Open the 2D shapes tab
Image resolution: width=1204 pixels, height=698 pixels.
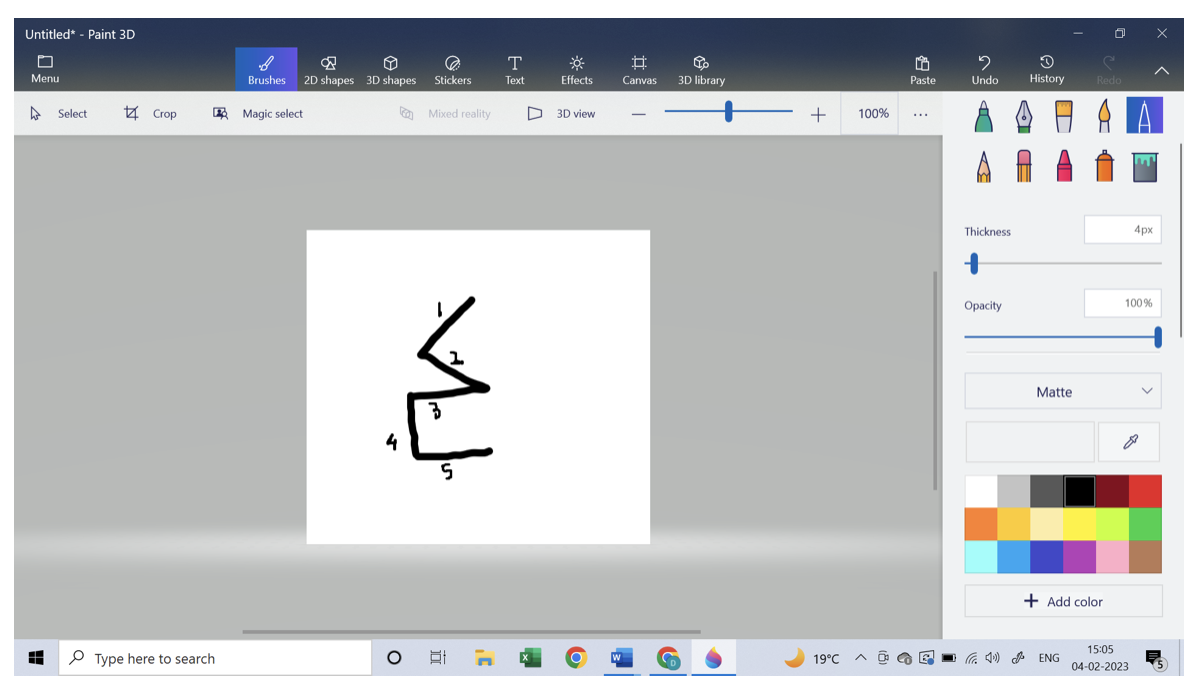329,70
